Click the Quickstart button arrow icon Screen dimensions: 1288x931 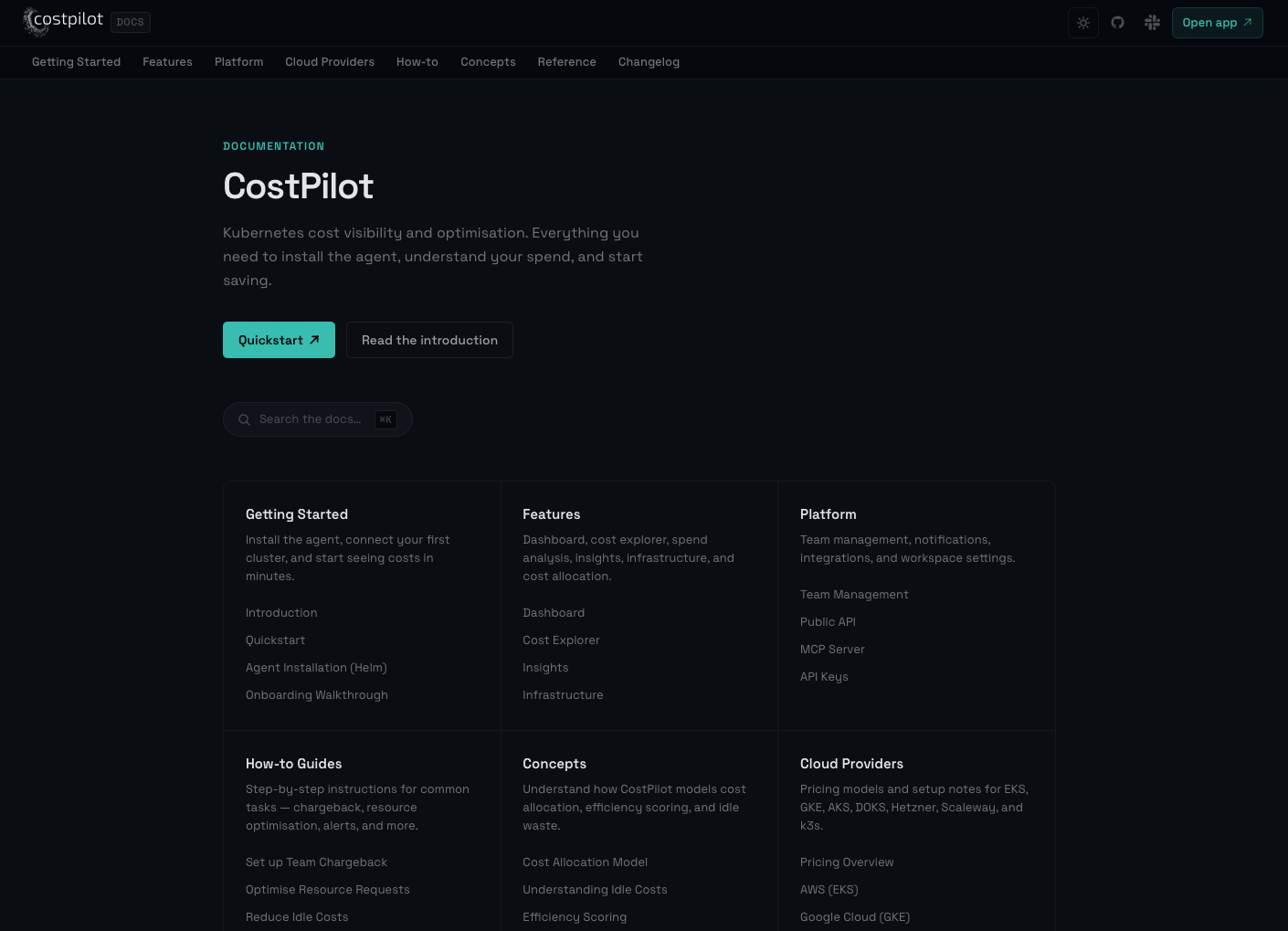point(313,339)
